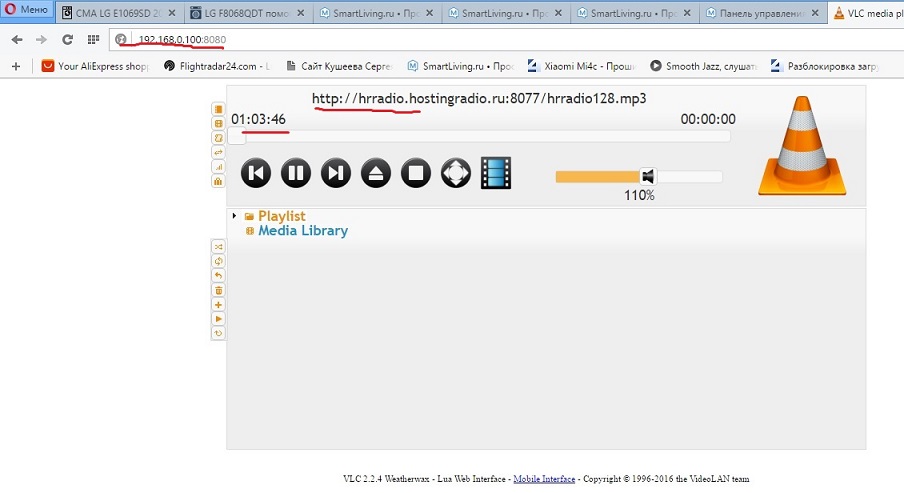Click the 110% volume label
The height and width of the screenshot is (493, 904).
point(639,195)
